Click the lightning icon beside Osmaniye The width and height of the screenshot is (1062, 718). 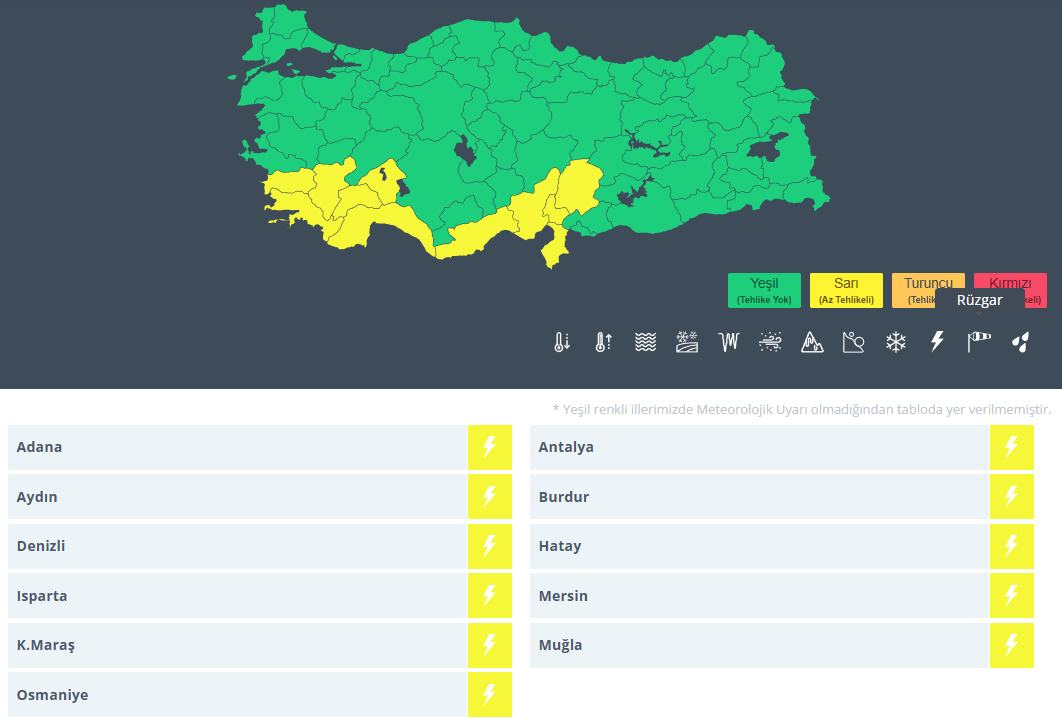tap(489, 695)
